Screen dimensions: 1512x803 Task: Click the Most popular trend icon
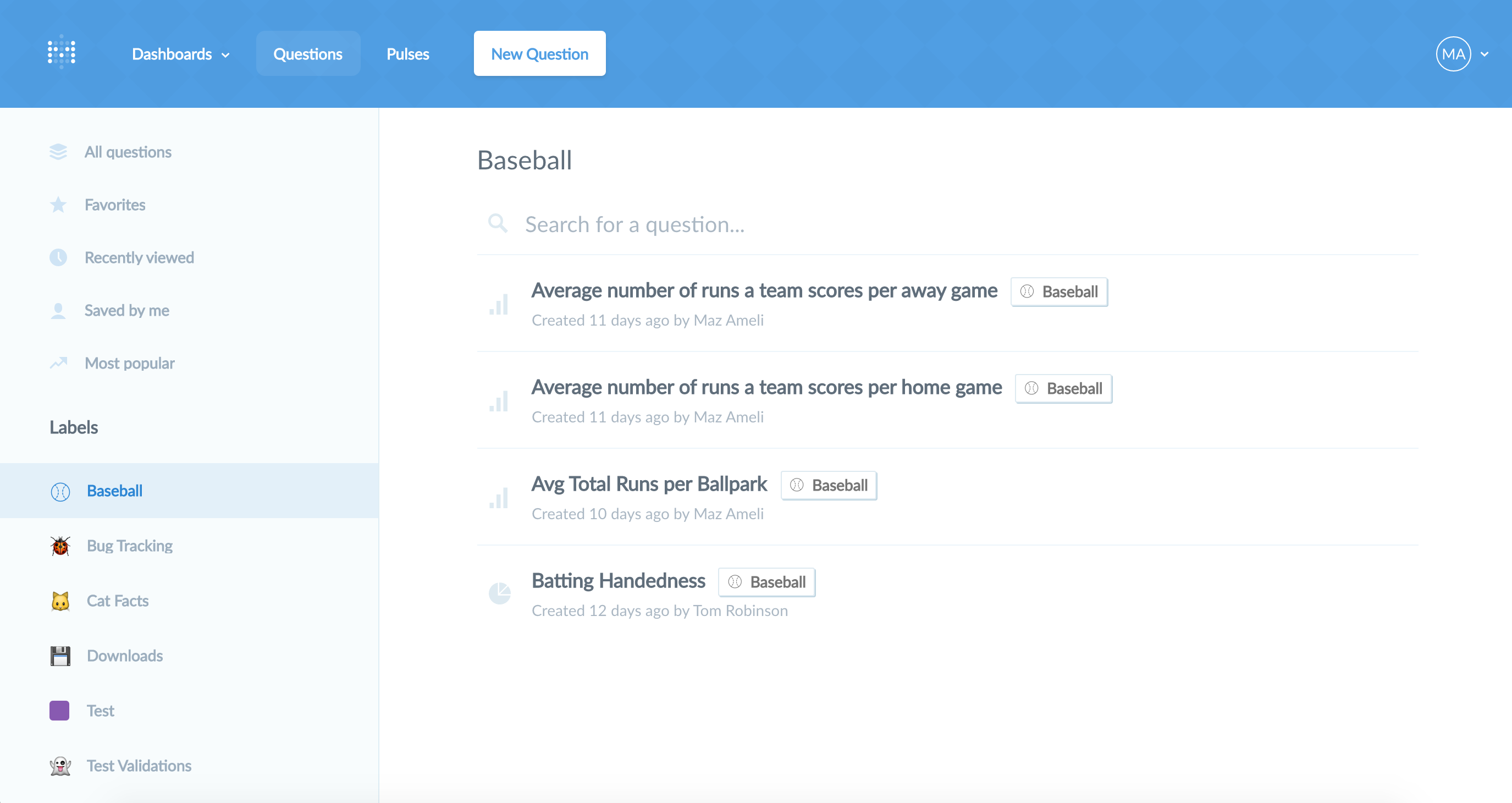coord(58,363)
